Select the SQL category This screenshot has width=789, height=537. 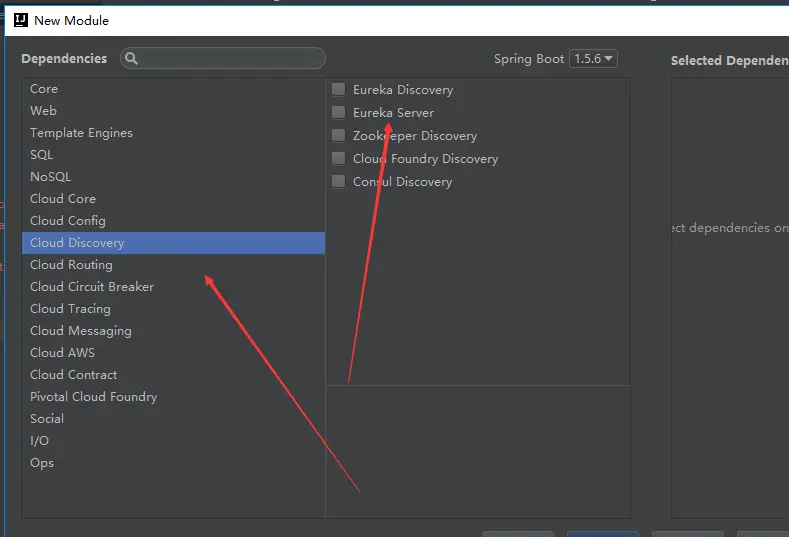173,155
